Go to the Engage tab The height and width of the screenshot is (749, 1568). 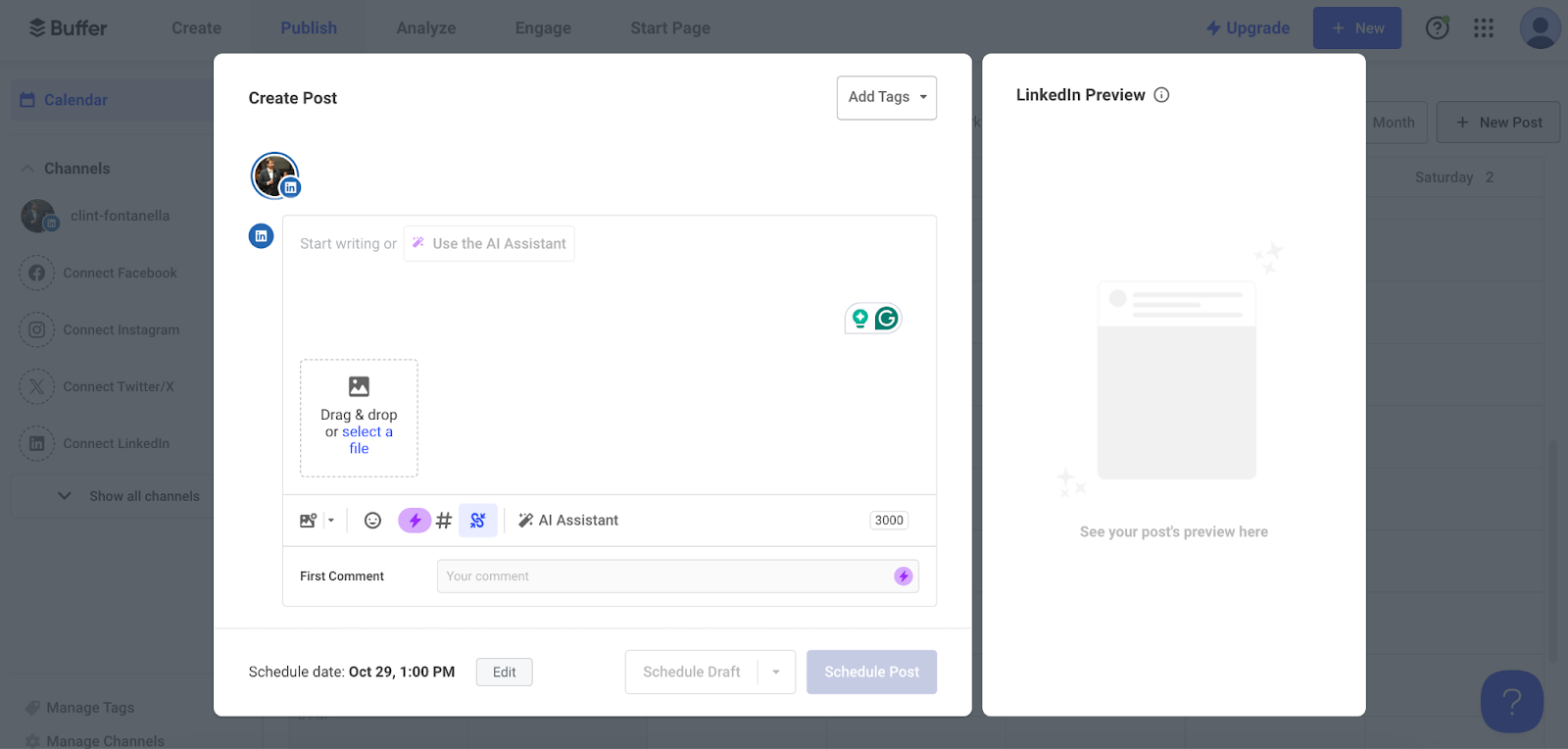(543, 28)
